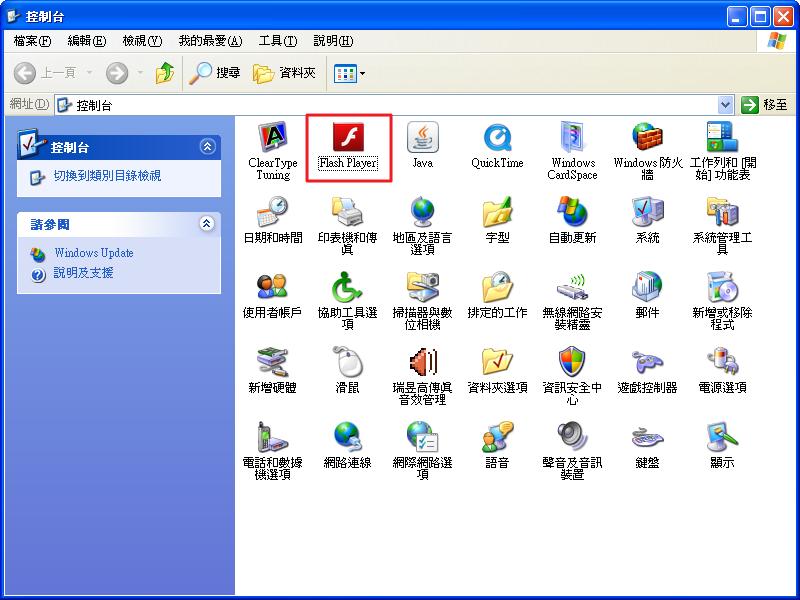Expand the address bar dropdown arrow

click(725, 105)
